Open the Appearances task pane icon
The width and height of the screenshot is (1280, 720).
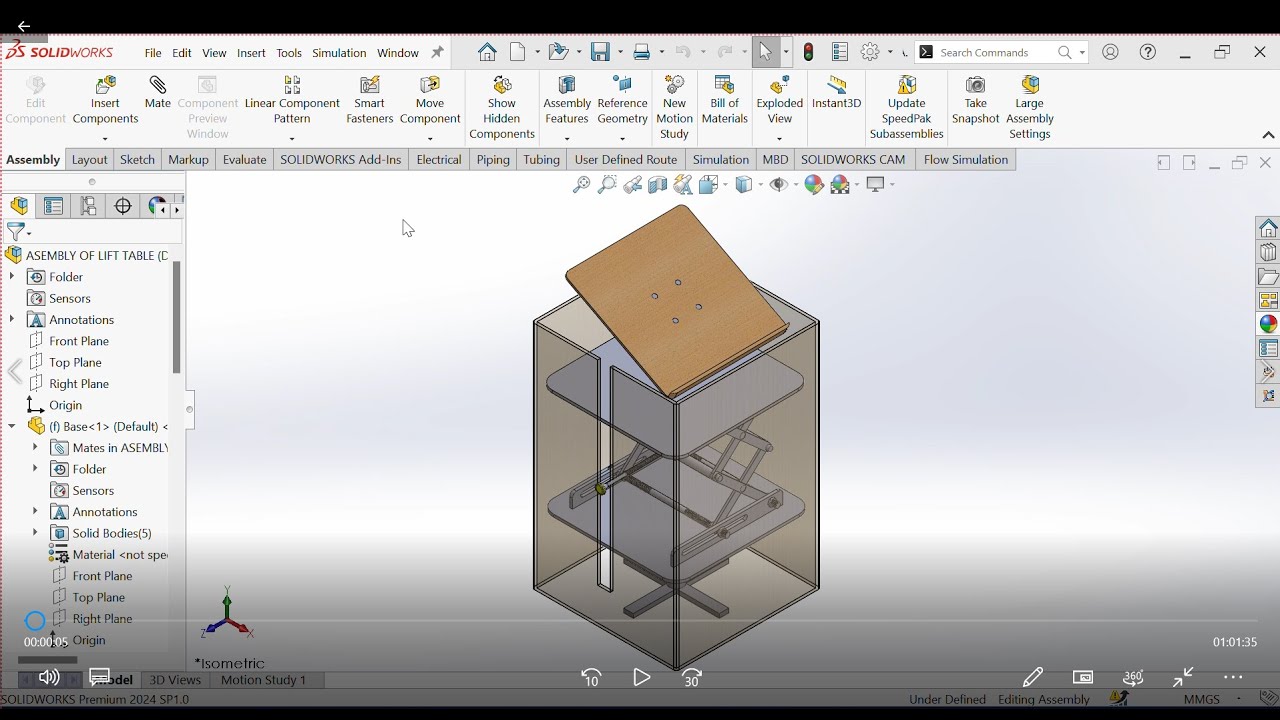1268,324
